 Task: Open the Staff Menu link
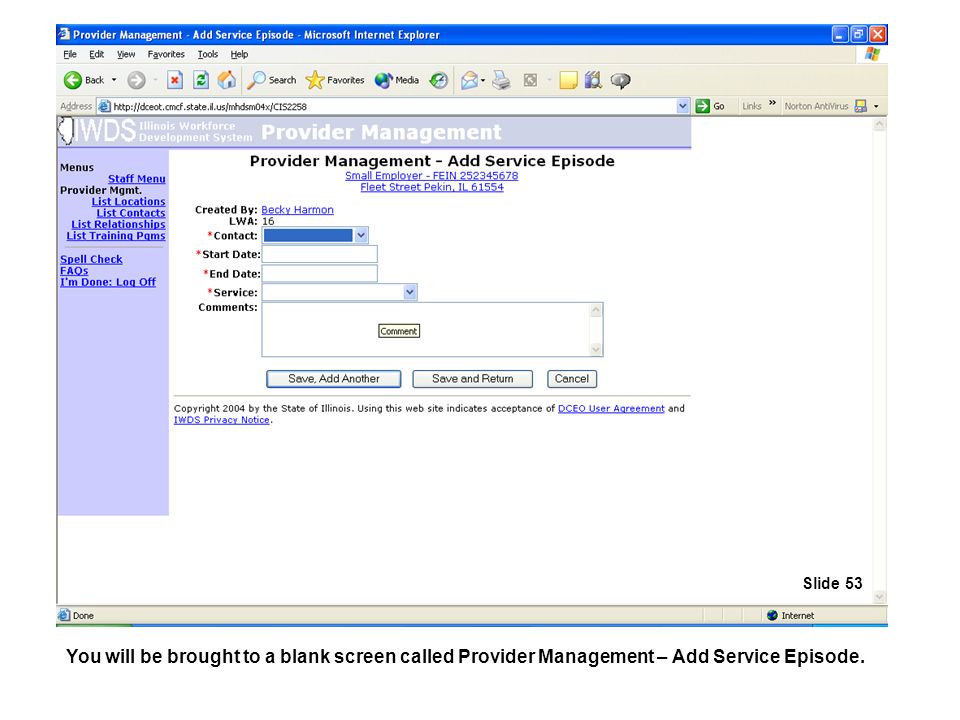click(137, 179)
